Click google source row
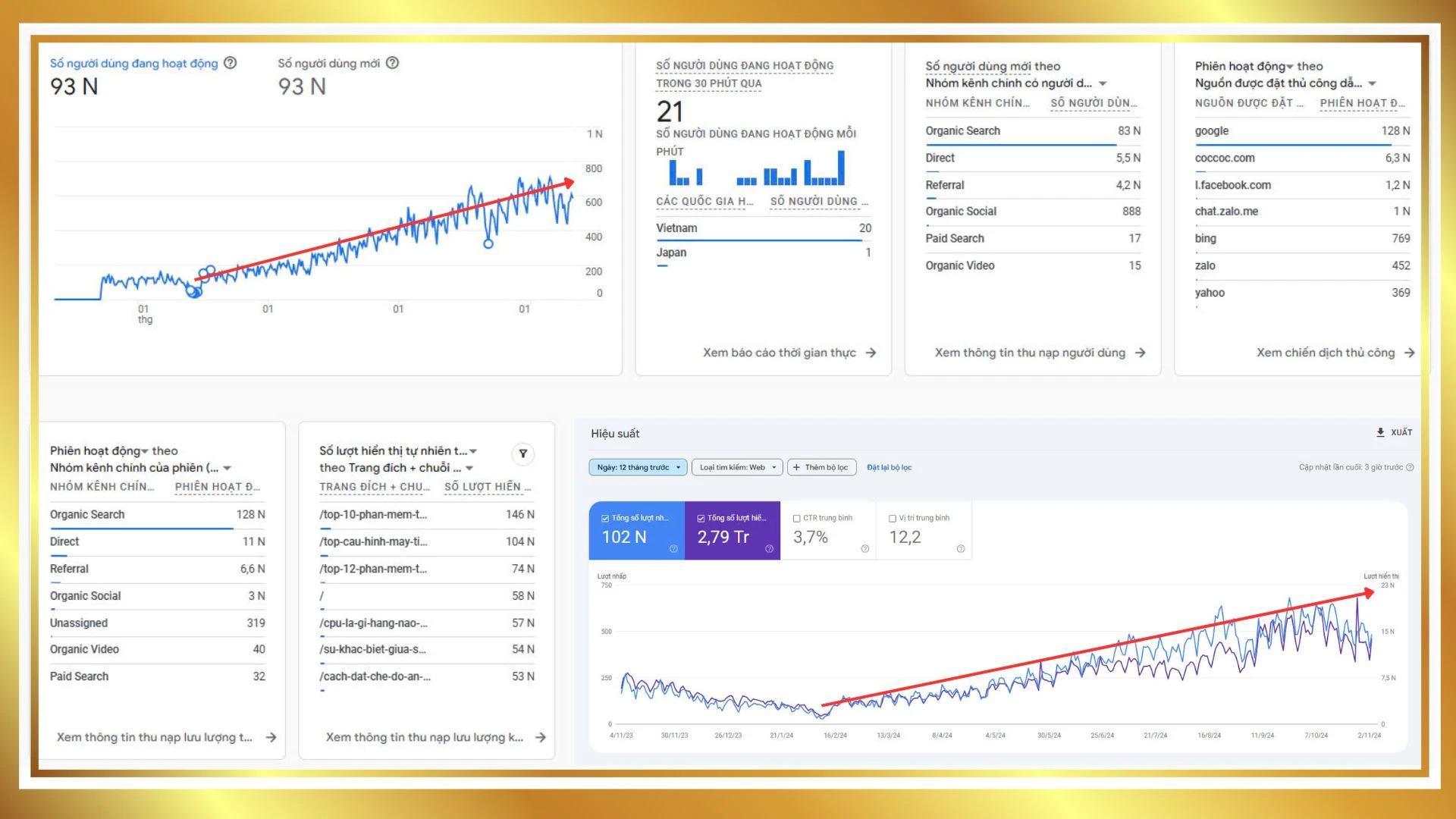Screen dimensions: 1456x819 pos(1302,131)
